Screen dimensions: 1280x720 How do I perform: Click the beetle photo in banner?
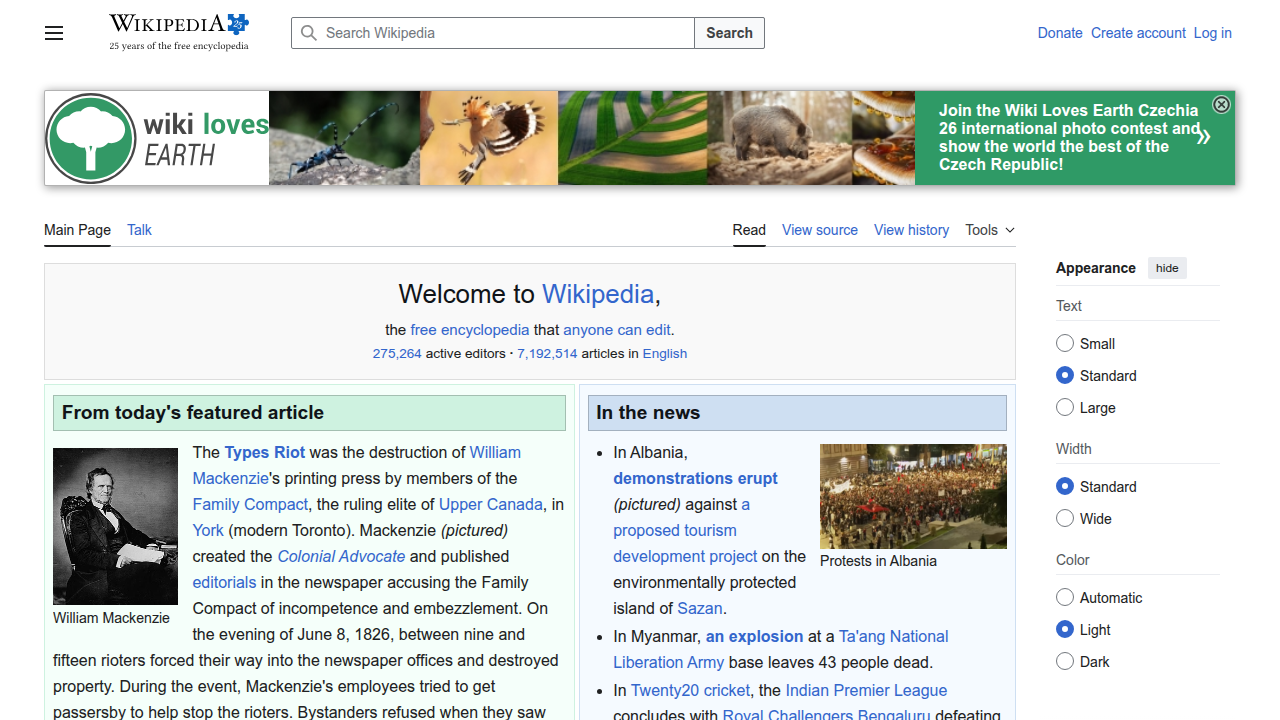pos(344,138)
